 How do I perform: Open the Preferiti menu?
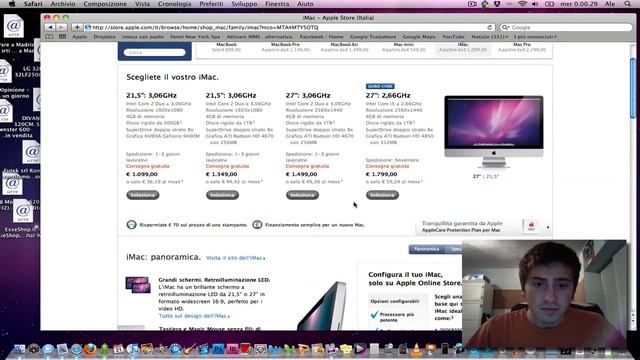[x=211, y=4]
